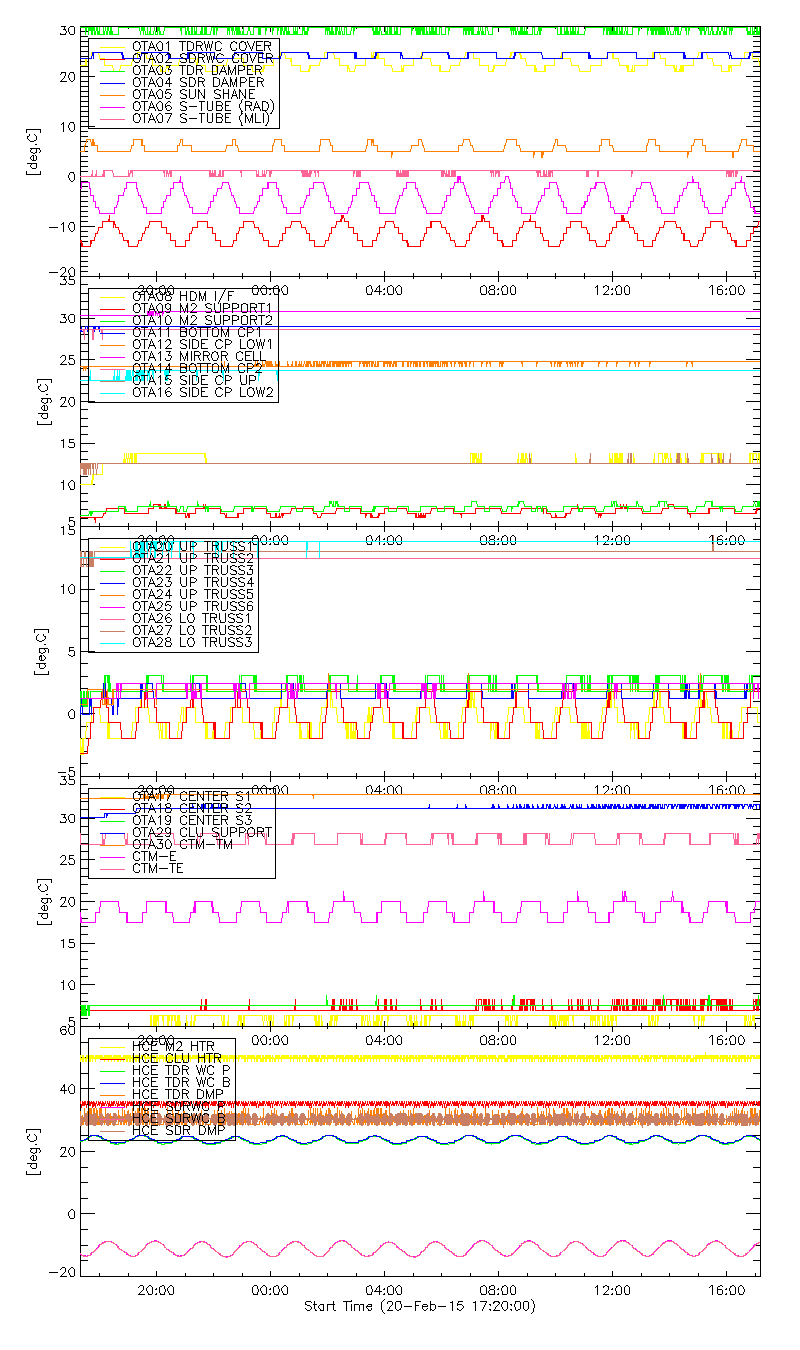Screen dimensions: 800x1350
Task: Select the CTM-TE legend label
Action: click(158, 868)
